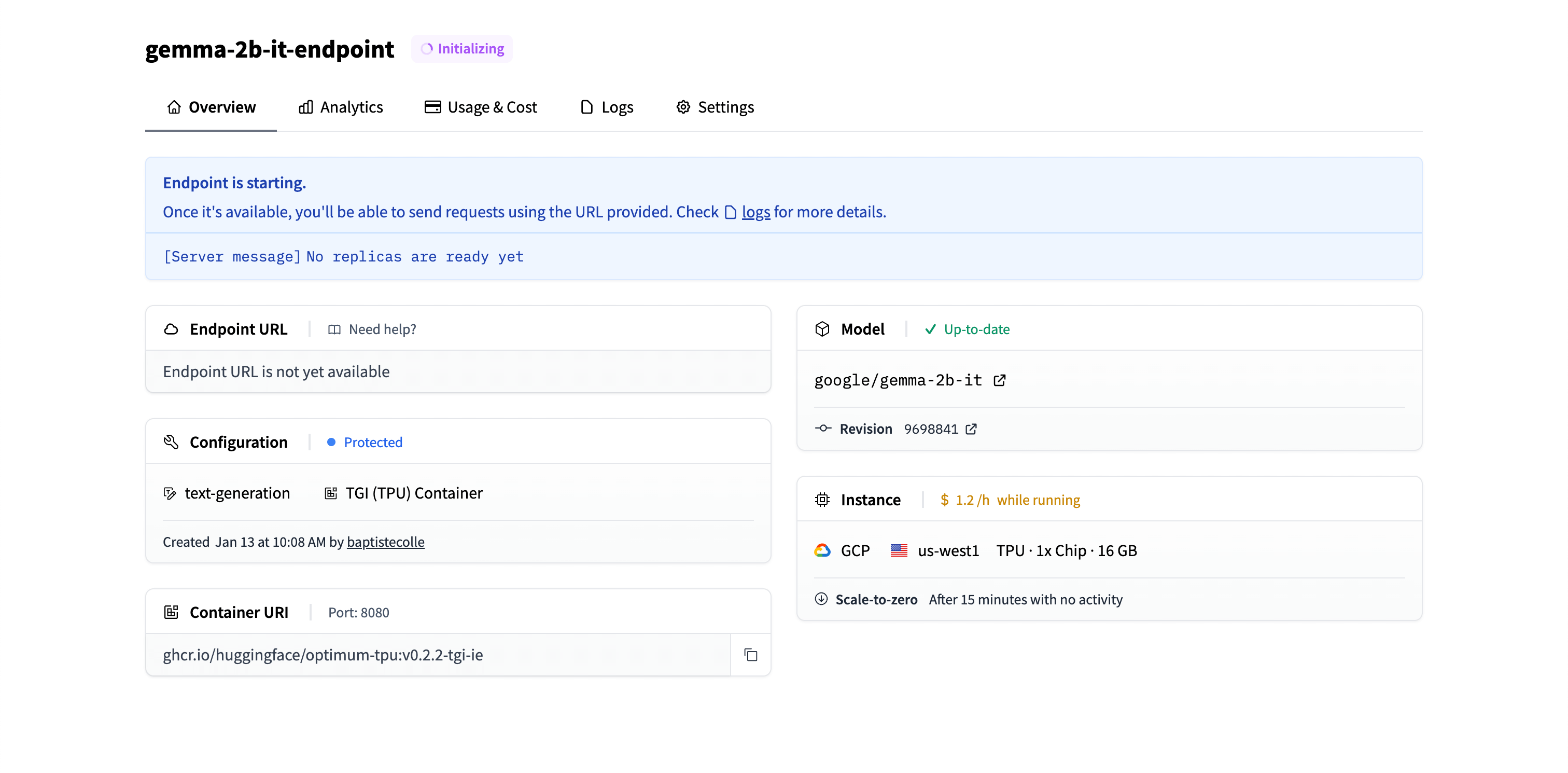The image size is (1568, 773).
Task: Click the Scale-to-zero clock icon
Action: 821,599
